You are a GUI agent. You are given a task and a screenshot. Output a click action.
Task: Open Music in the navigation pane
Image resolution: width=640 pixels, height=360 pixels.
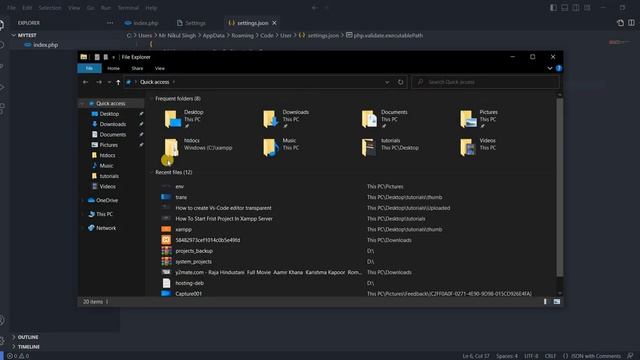102,166
